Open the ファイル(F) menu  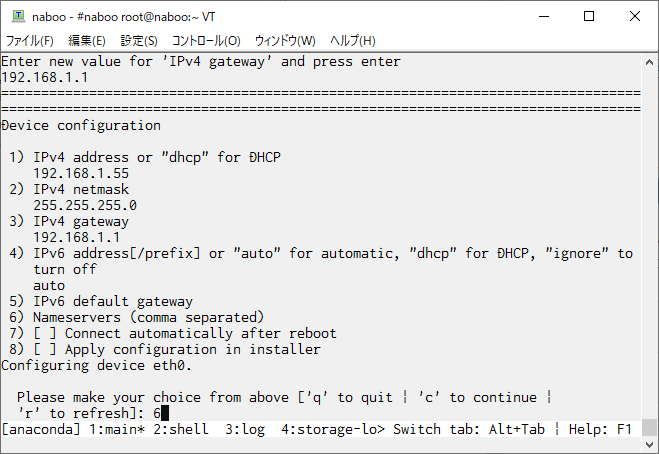click(x=29, y=41)
